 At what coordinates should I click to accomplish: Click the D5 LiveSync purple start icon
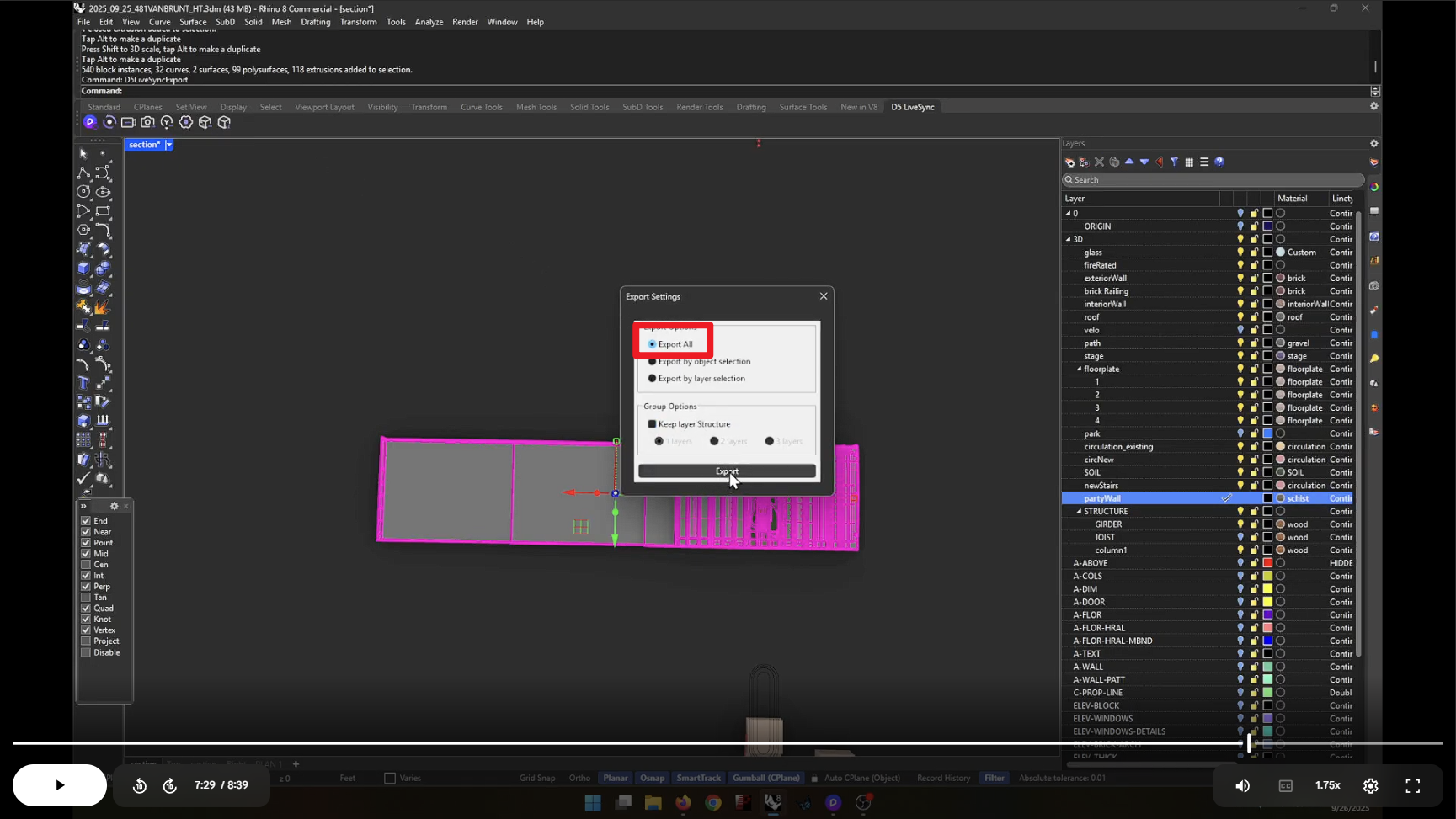pos(89,122)
